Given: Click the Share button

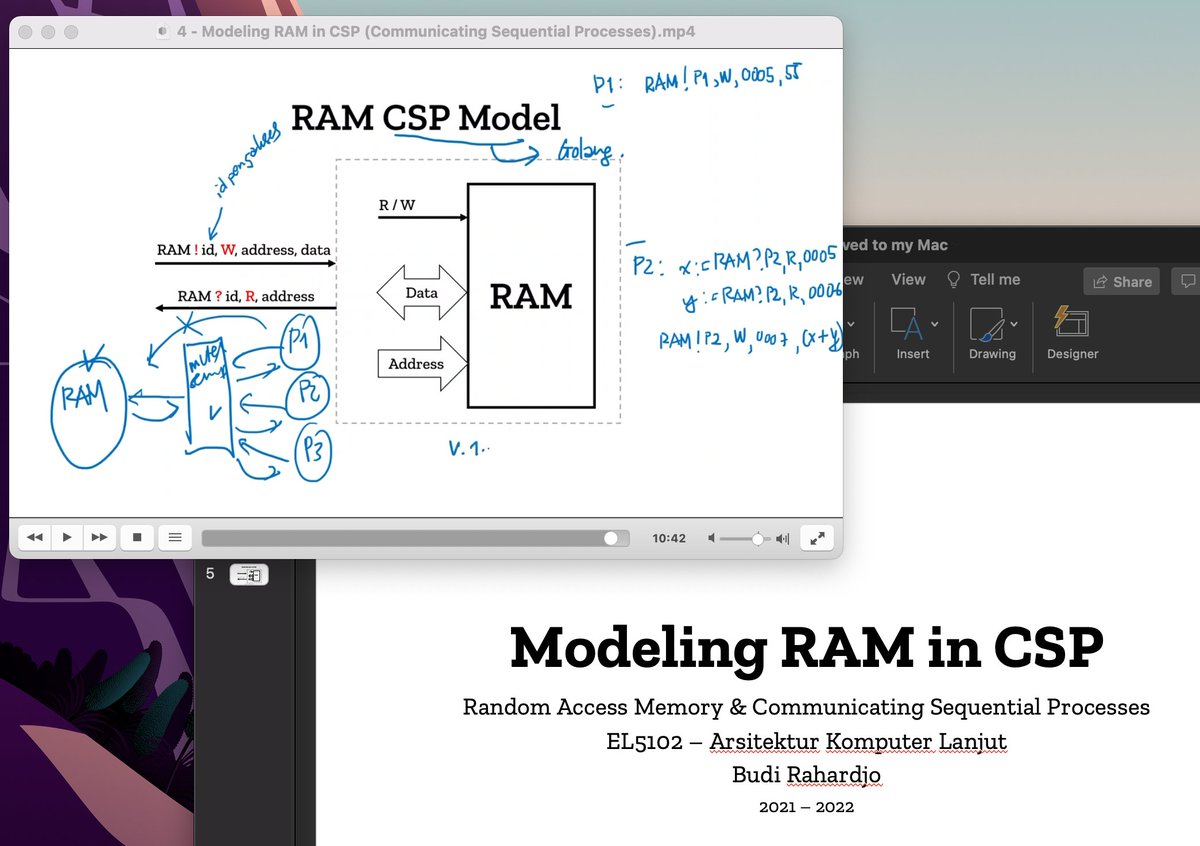Looking at the screenshot, I should pyautogui.click(x=1120, y=281).
